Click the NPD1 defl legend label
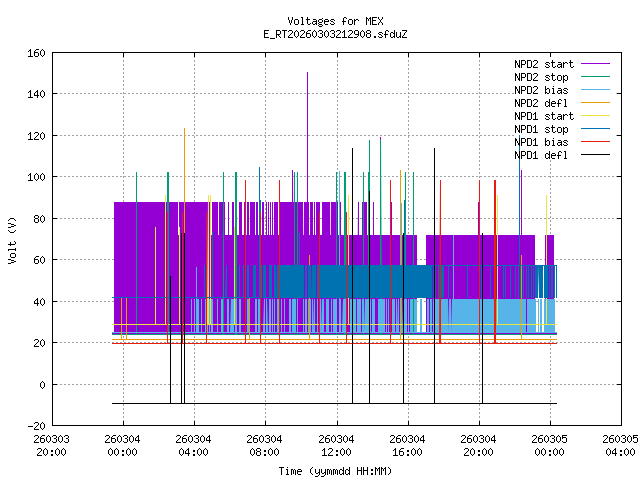640x480 pixels. 541,155
